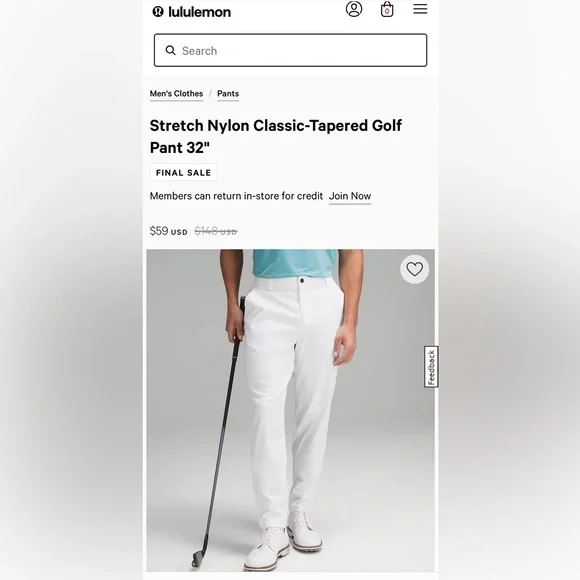Image resolution: width=580 pixels, height=580 pixels.
Task: Click the magnifying glass search icon
Action: pos(170,50)
